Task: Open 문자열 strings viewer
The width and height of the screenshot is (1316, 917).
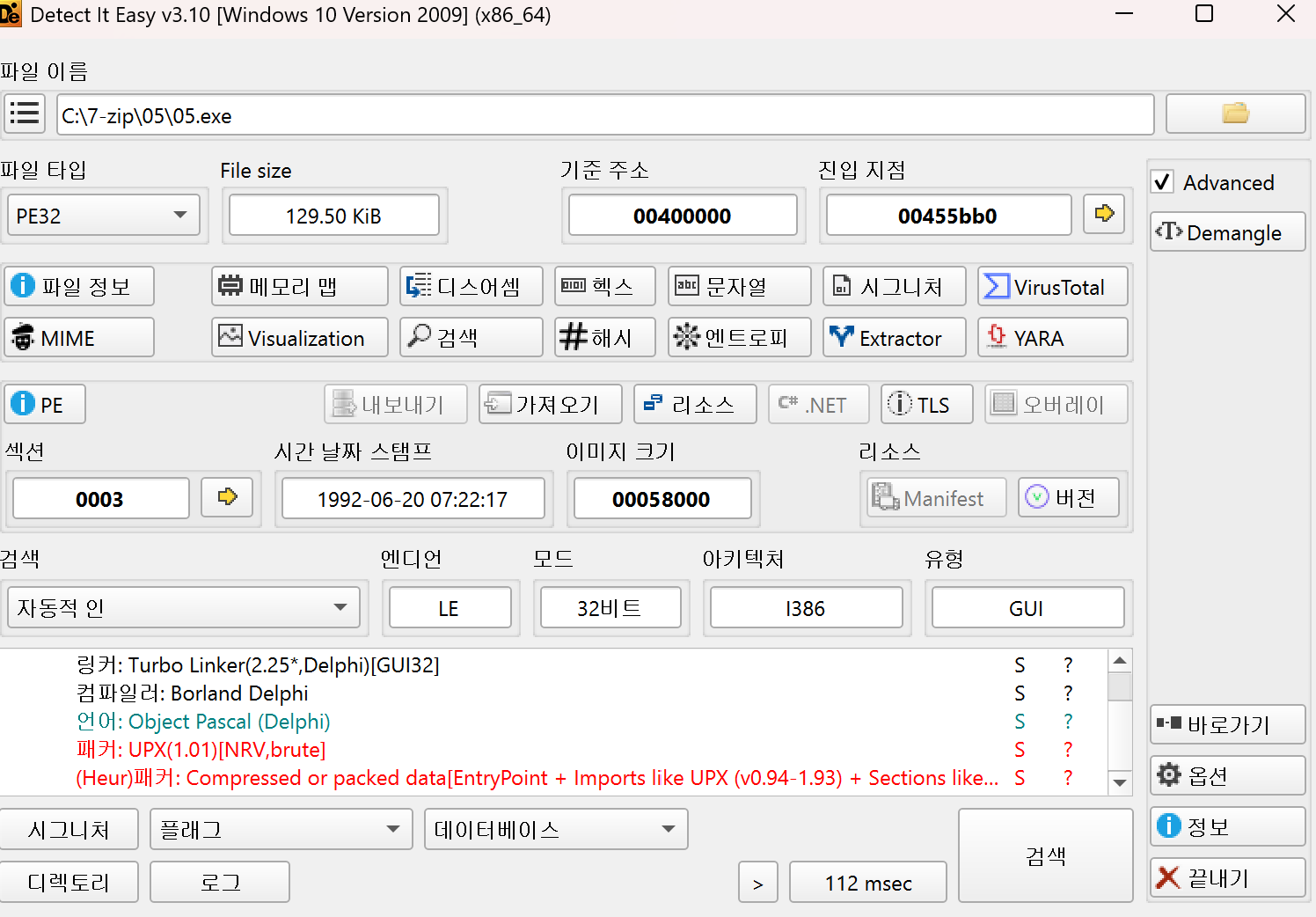Action: coord(739,286)
